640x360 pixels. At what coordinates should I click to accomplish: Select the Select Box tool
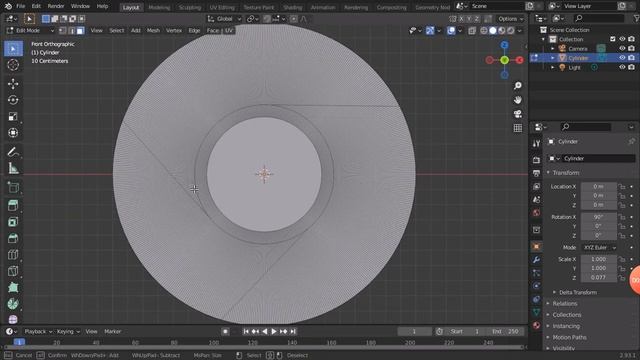click(13, 49)
